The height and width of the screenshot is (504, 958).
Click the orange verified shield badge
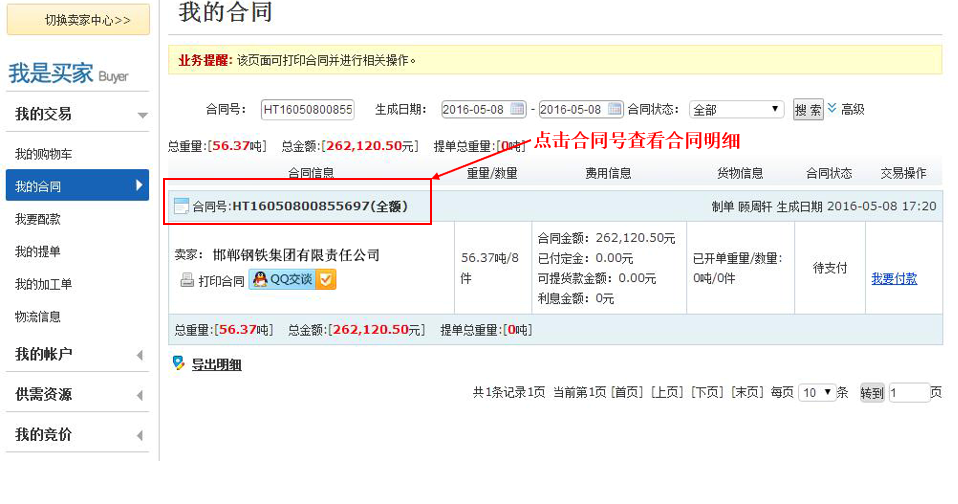326,280
